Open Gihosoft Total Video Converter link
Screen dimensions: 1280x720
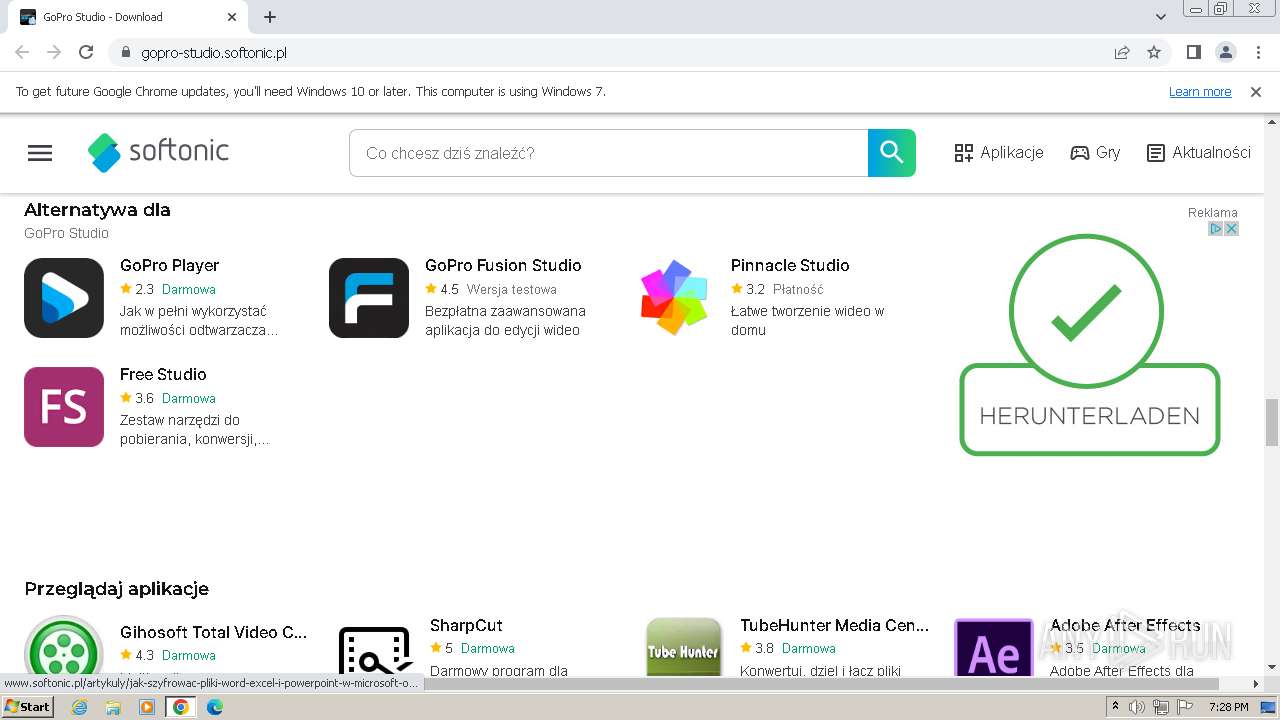[214, 632]
